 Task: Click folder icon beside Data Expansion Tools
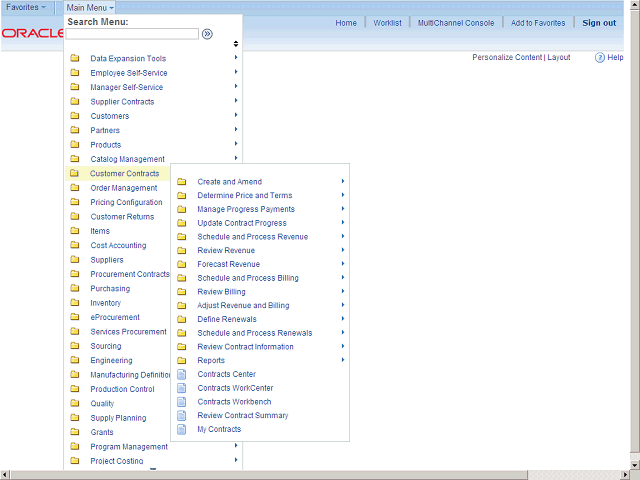[x=75, y=59]
